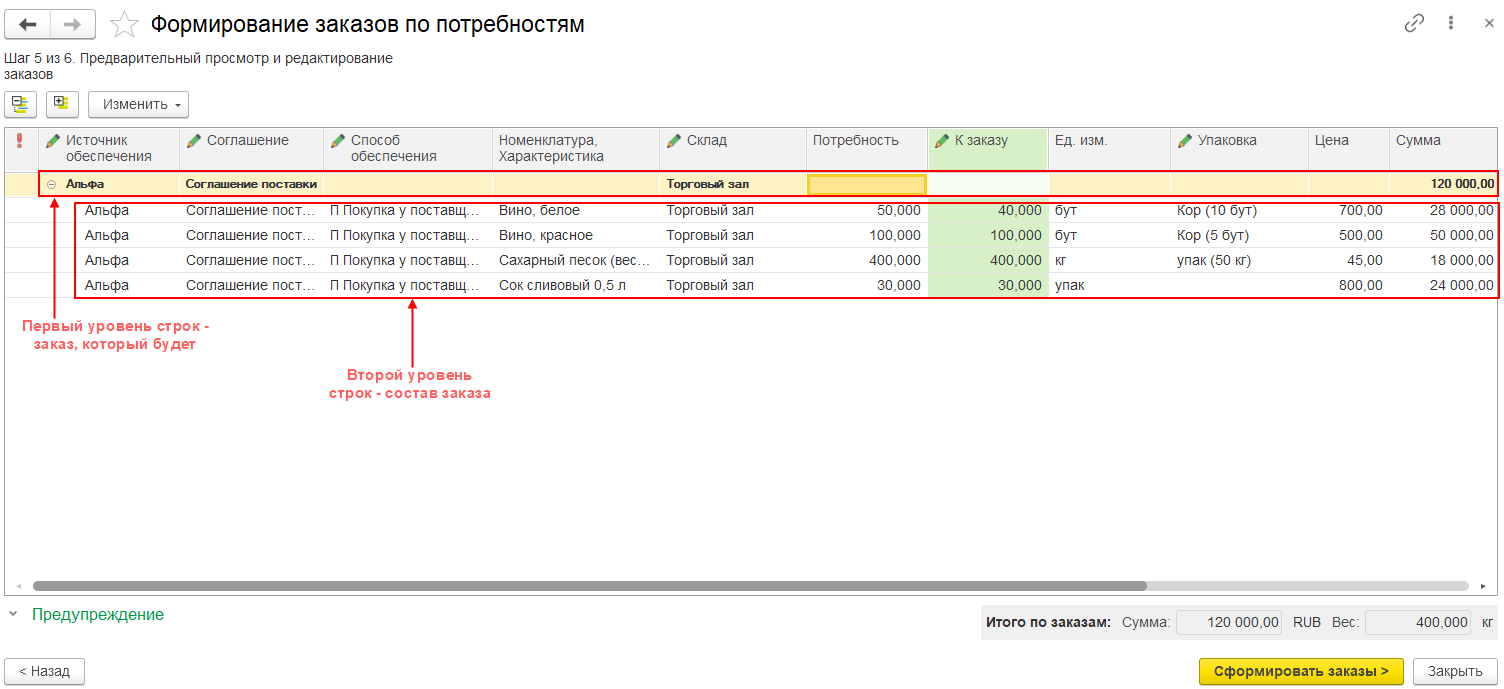Close the form with the top-right X
Viewport: 1504px width, 689px height.
[1487, 24]
